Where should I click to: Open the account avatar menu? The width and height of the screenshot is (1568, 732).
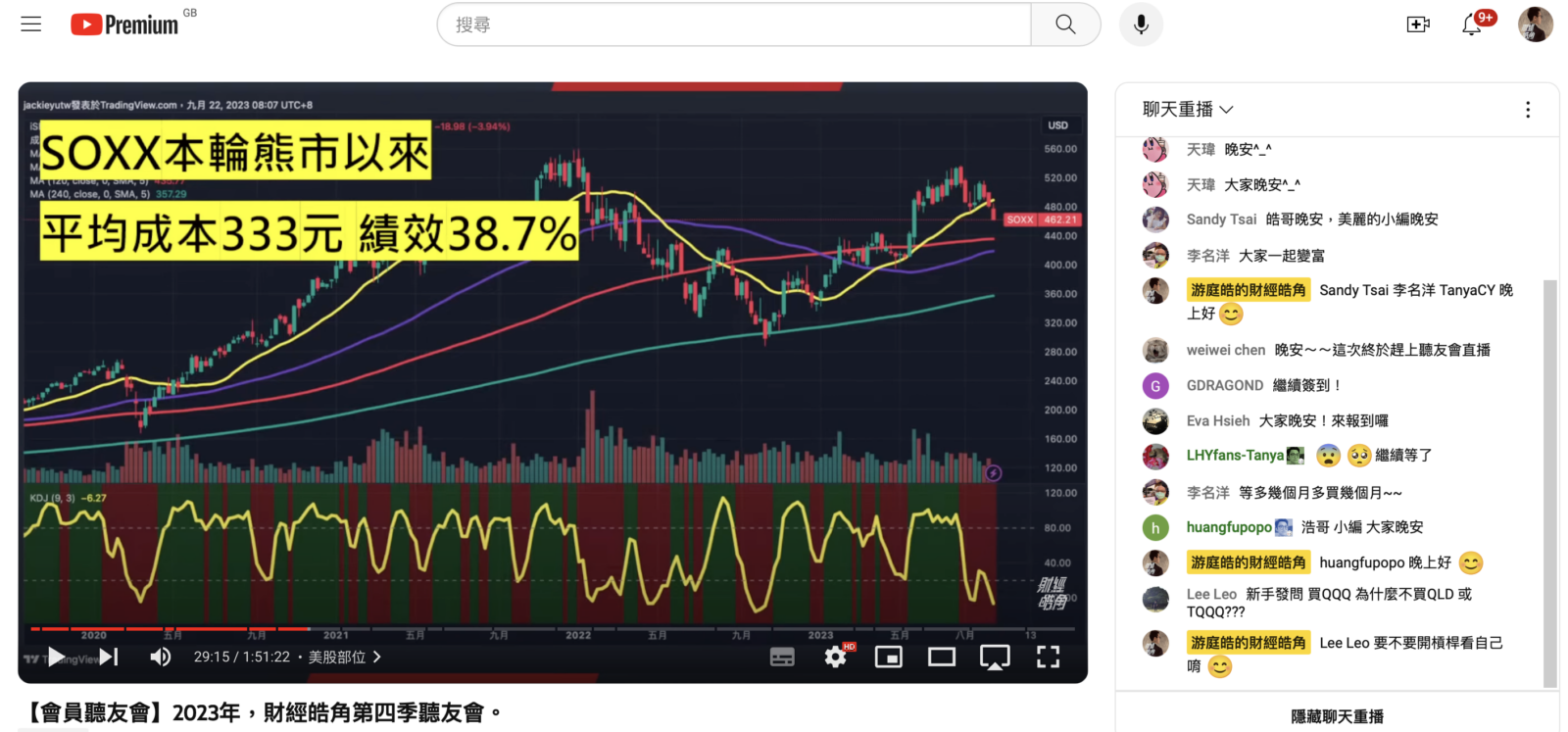point(1535,24)
